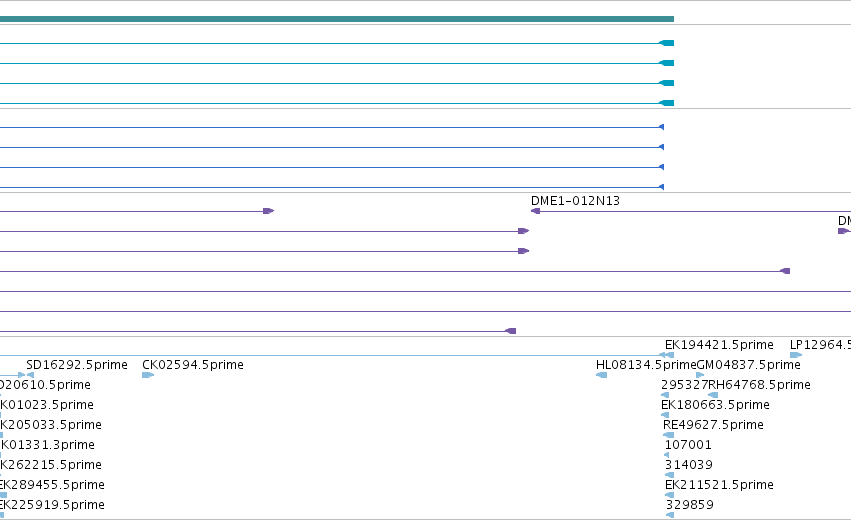Select the RH64768.5prime label
This screenshot has height=520, width=851.
point(760,385)
